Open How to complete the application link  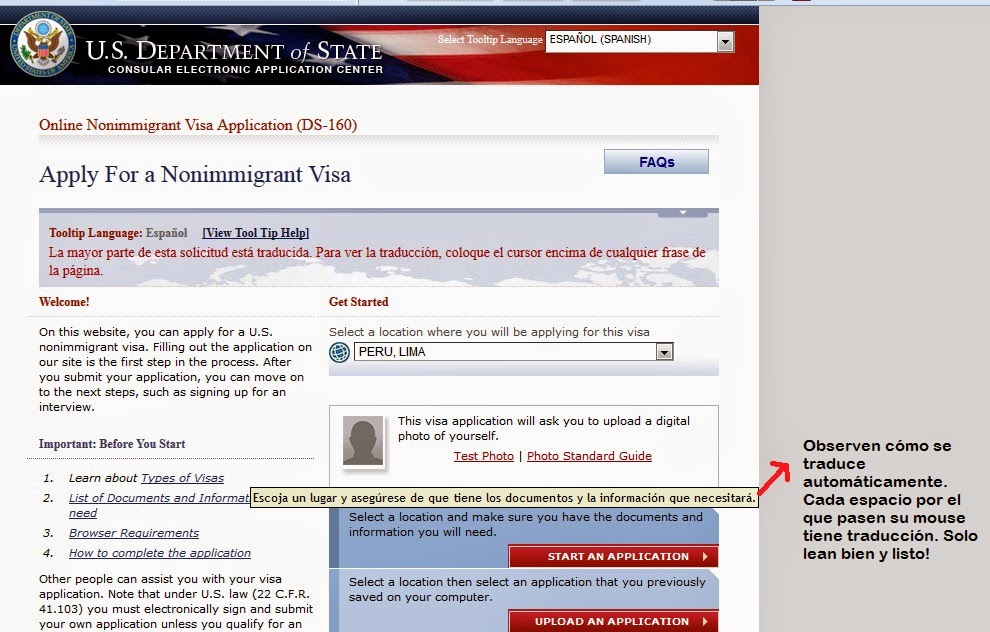pos(160,553)
